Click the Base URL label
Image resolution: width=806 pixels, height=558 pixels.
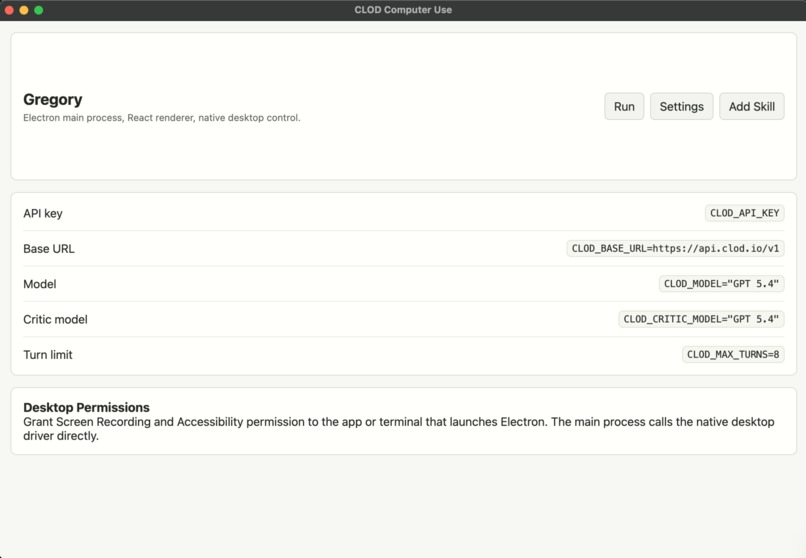point(49,249)
